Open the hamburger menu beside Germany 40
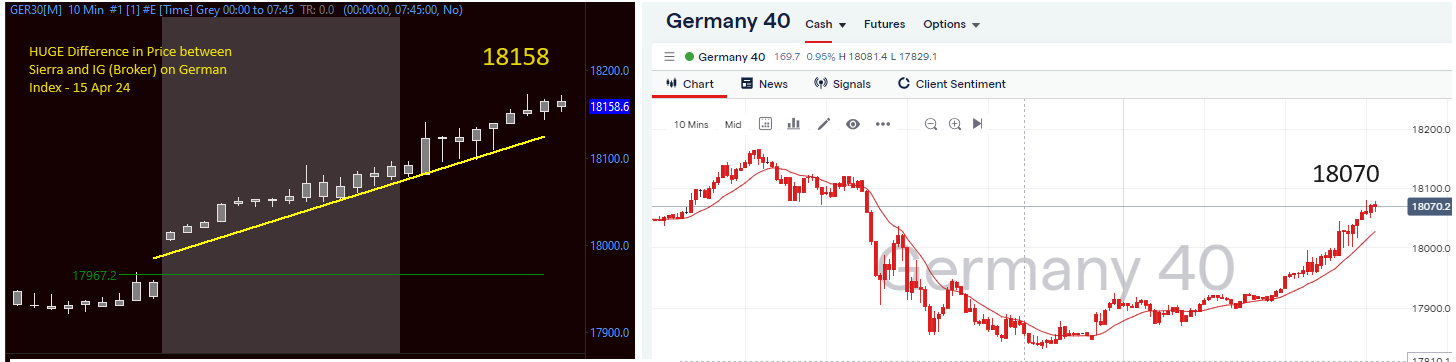Image resolution: width=1456 pixels, height=362 pixels. [x=670, y=57]
